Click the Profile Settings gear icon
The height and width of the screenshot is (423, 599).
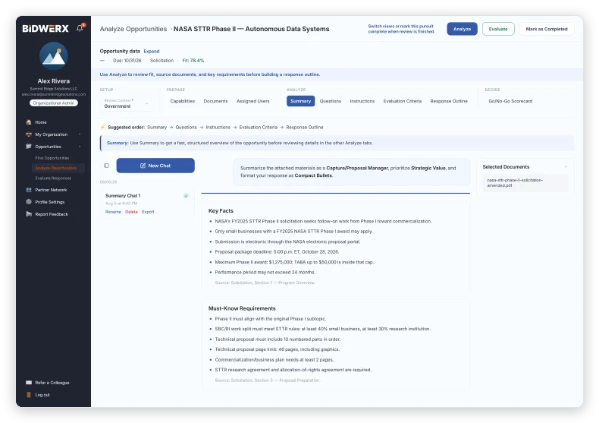tap(29, 202)
